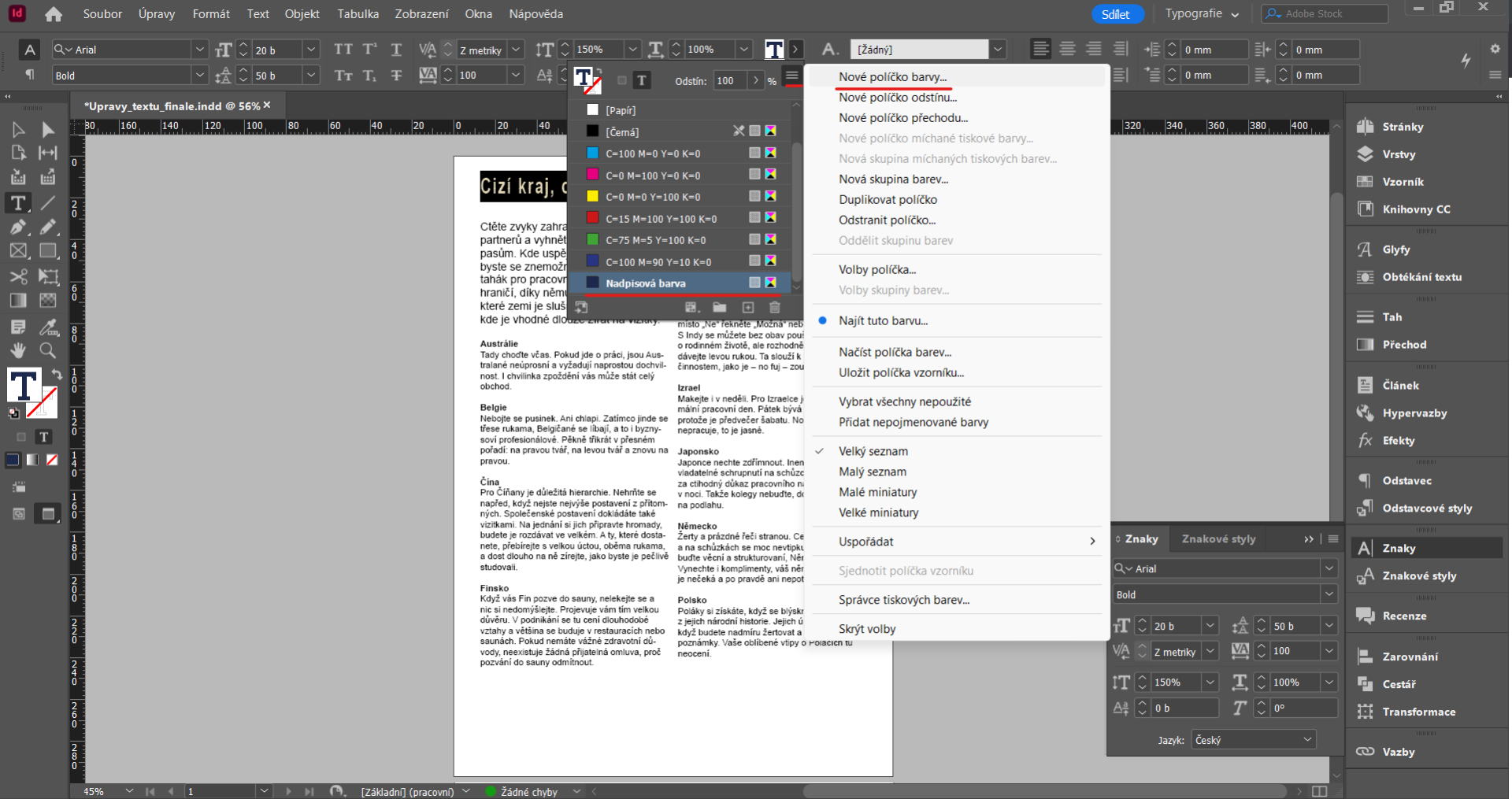
Task: Toggle all caps formatting
Action: pos(344,49)
